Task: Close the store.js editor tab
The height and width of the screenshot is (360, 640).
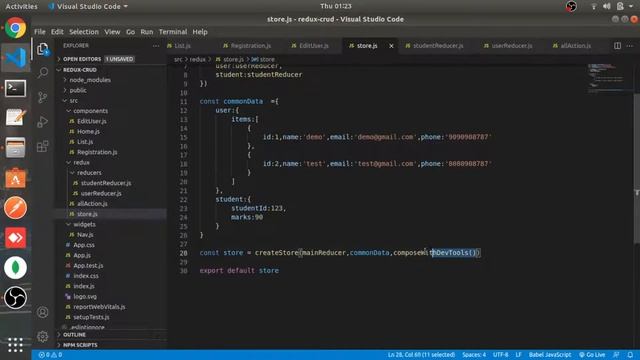Action: click(391, 46)
